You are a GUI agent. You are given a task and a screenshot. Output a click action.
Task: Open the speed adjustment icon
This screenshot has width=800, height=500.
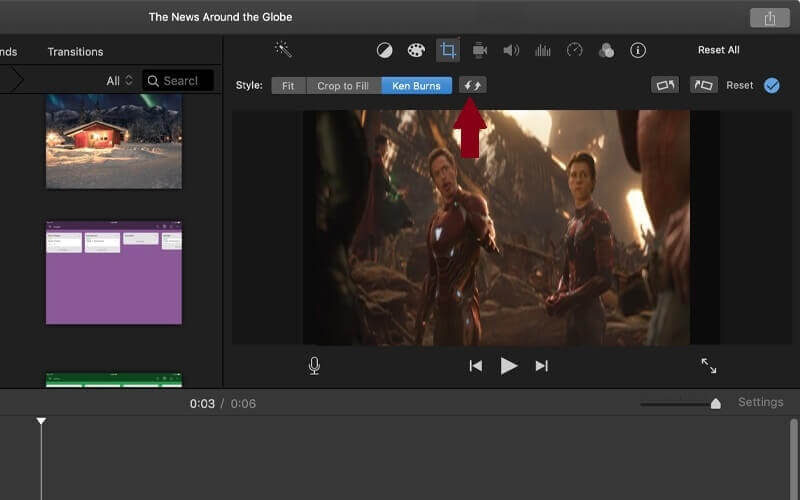[x=574, y=50]
